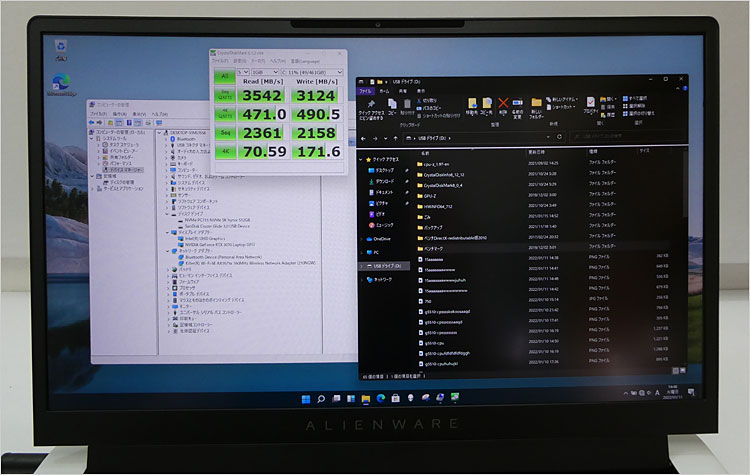The height and width of the screenshot is (475, 750).
Task: Open Recycle Bin on the desktop
Action: (x=62, y=48)
